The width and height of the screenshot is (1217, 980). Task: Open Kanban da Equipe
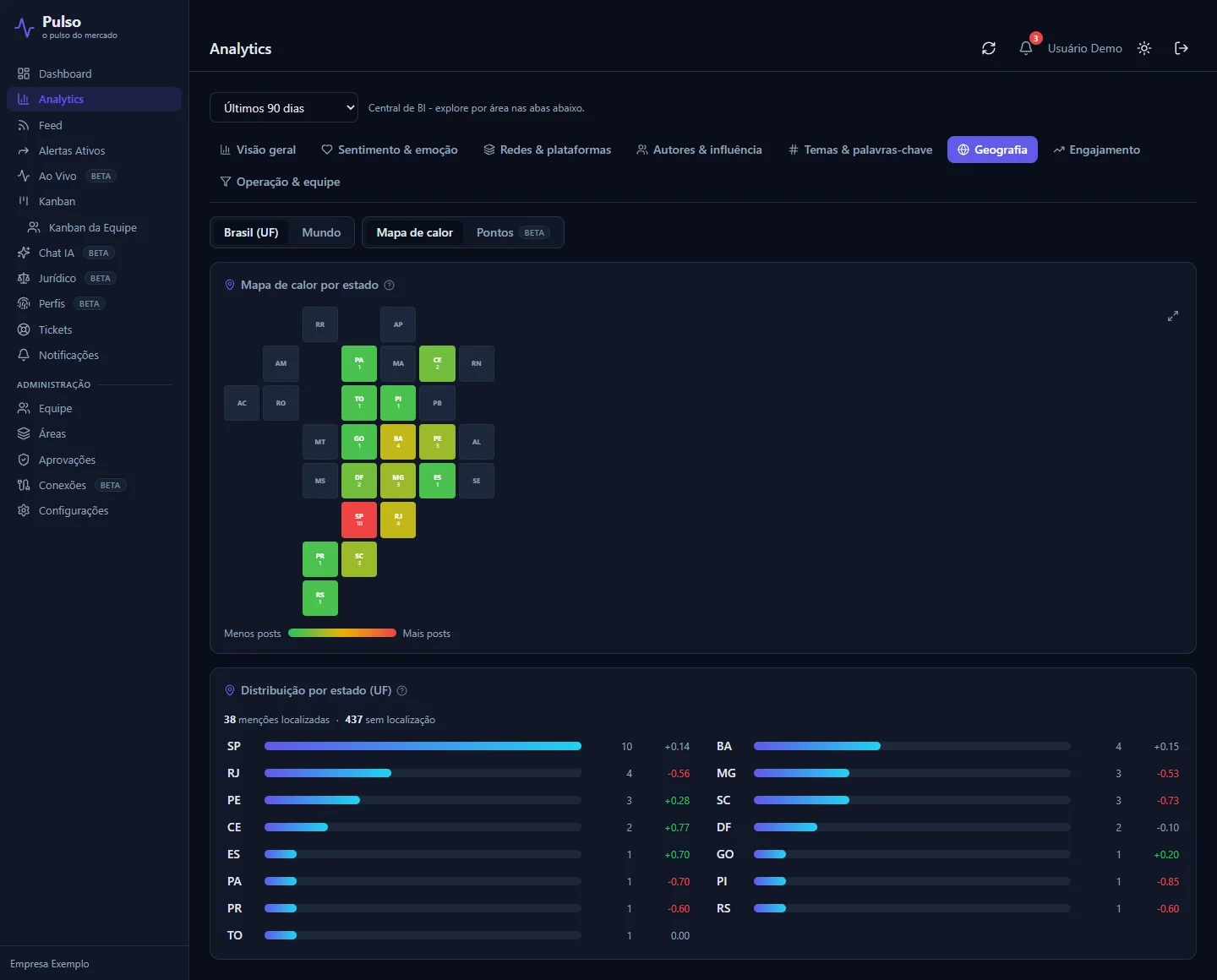coord(99,227)
